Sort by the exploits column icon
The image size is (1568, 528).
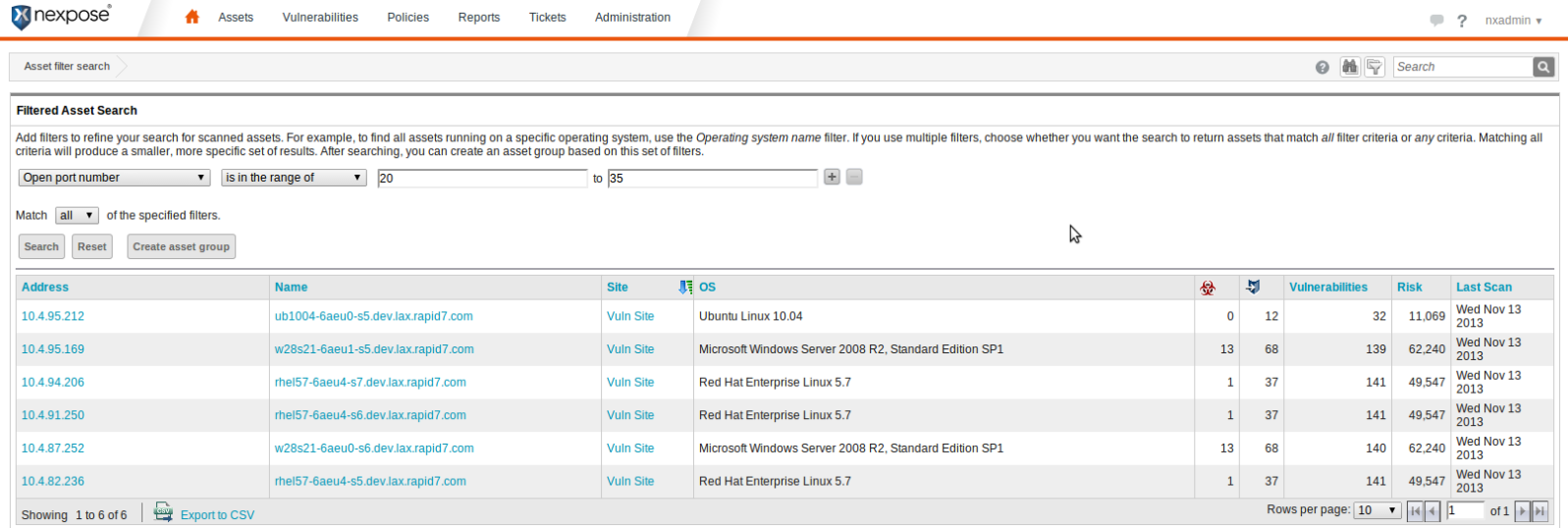point(1253,288)
